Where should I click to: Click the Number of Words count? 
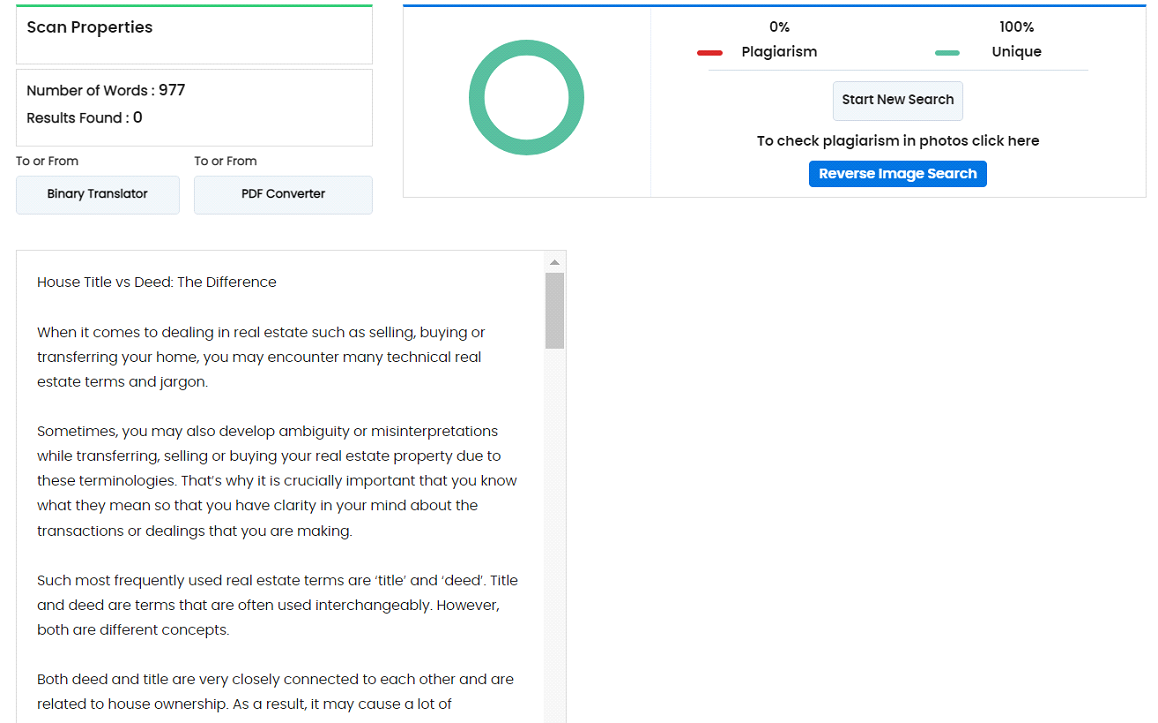[171, 90]
